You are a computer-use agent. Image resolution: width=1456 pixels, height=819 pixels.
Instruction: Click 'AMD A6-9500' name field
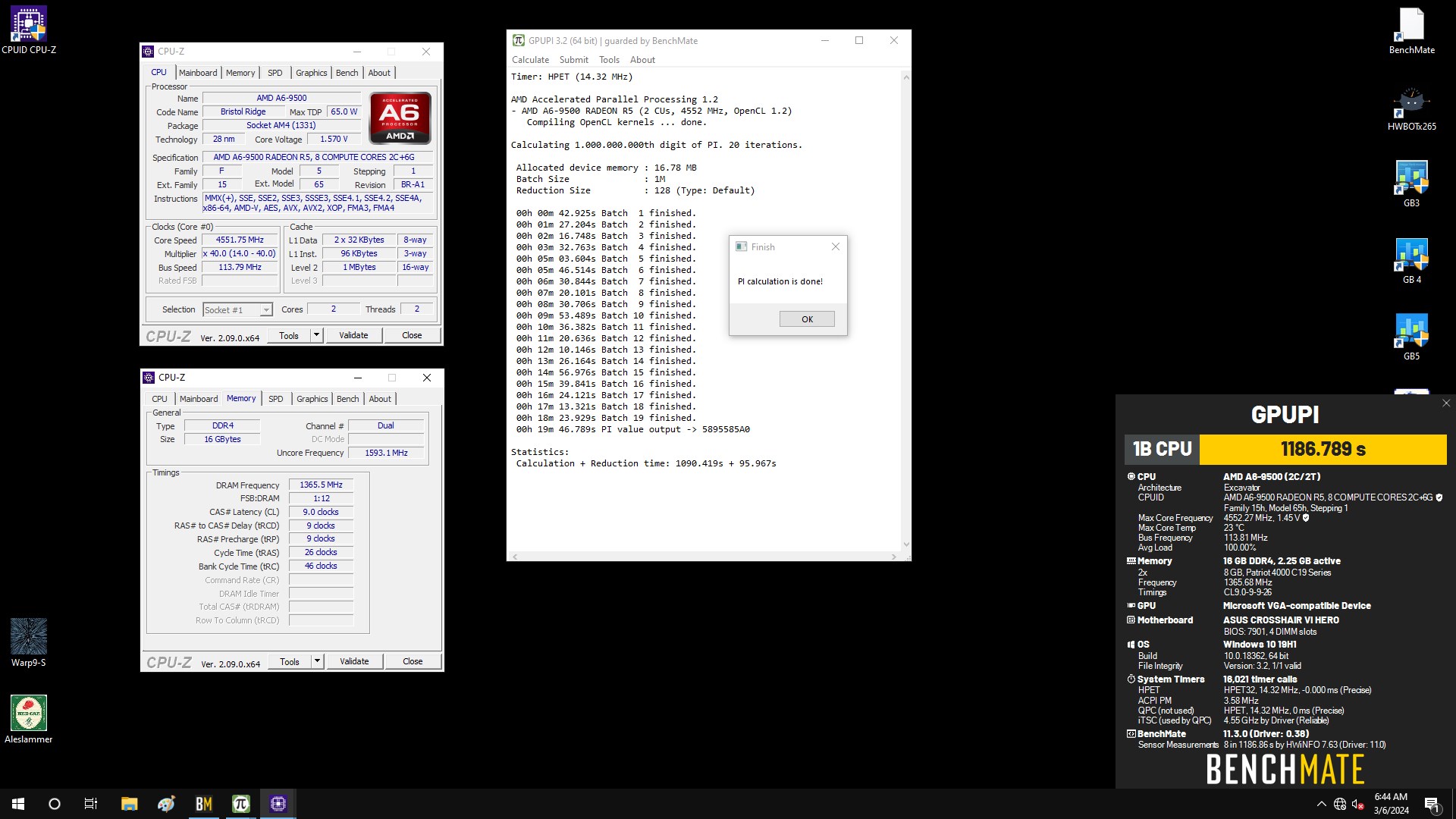[x=281, y=98]
